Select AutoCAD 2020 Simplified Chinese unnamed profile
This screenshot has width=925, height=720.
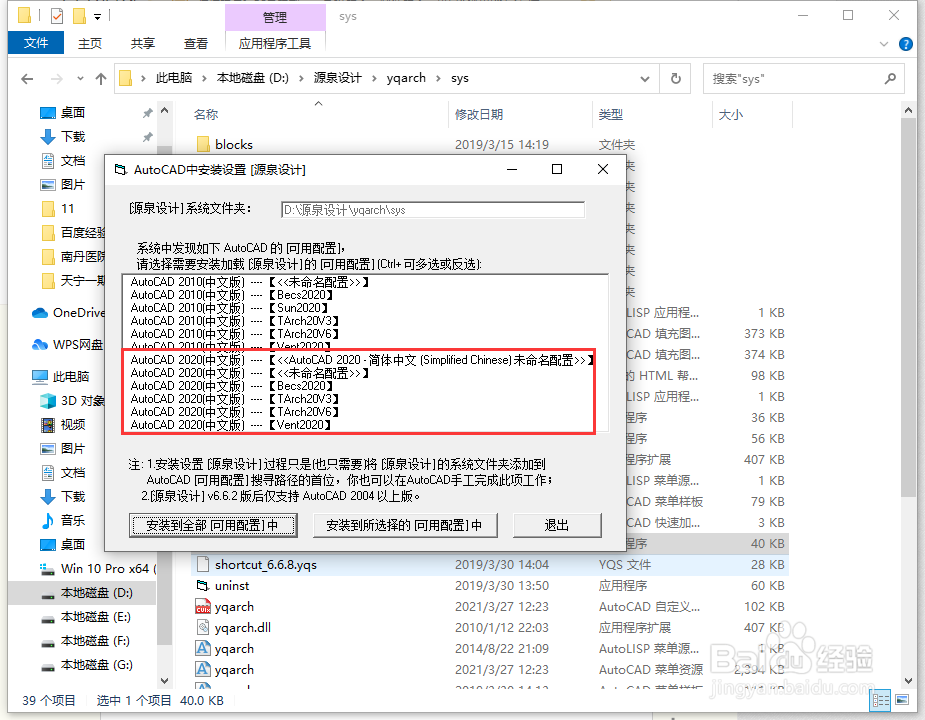point(362,360)
